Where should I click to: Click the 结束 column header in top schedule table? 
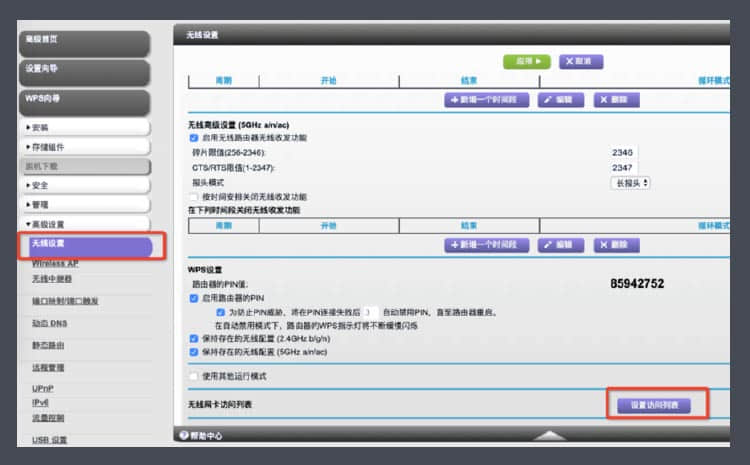pyautogui.click(x=469, y=80)
